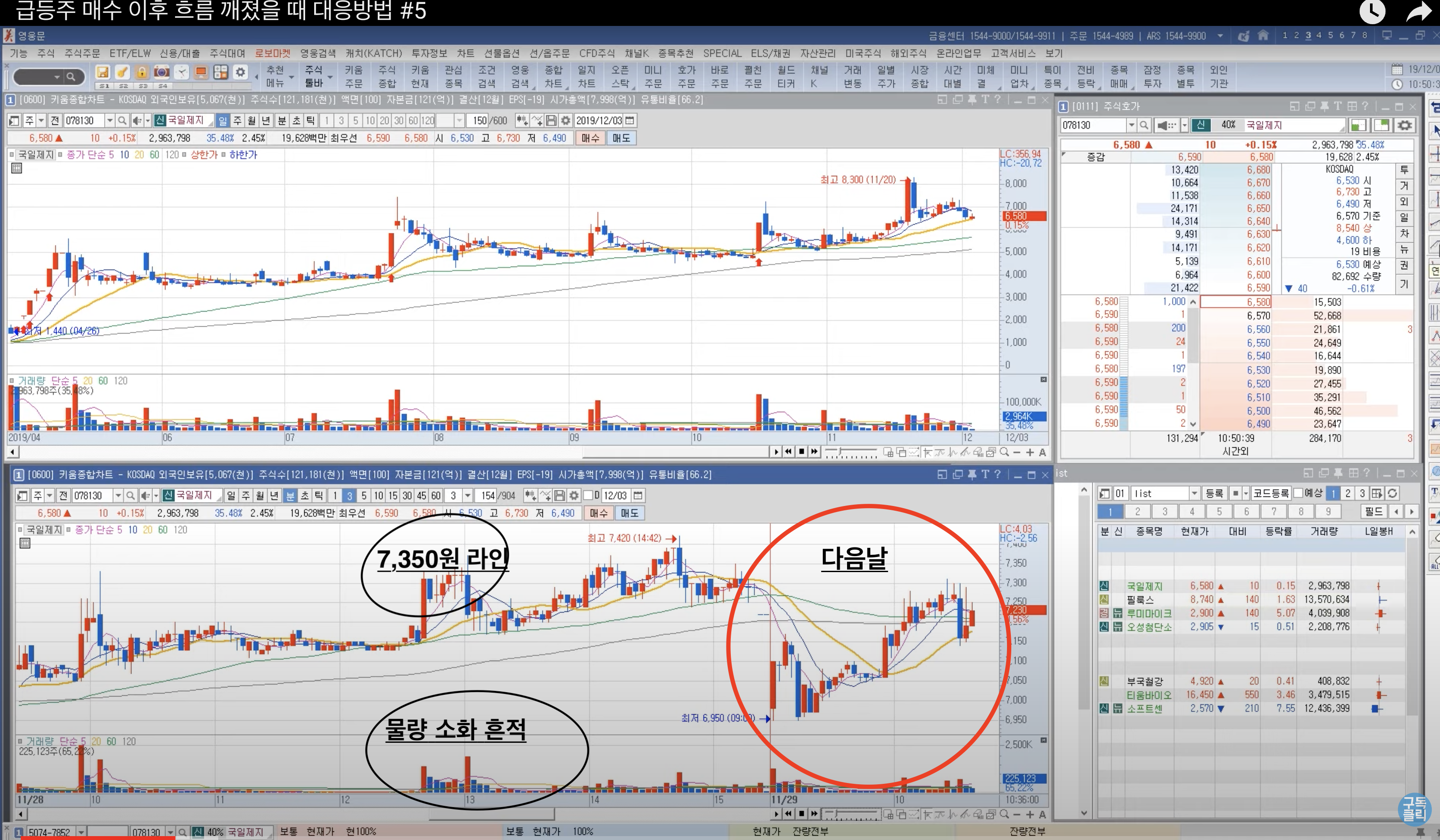Toggle the D checkbox in the lower chart toolbar

click(x=588, y=496)
